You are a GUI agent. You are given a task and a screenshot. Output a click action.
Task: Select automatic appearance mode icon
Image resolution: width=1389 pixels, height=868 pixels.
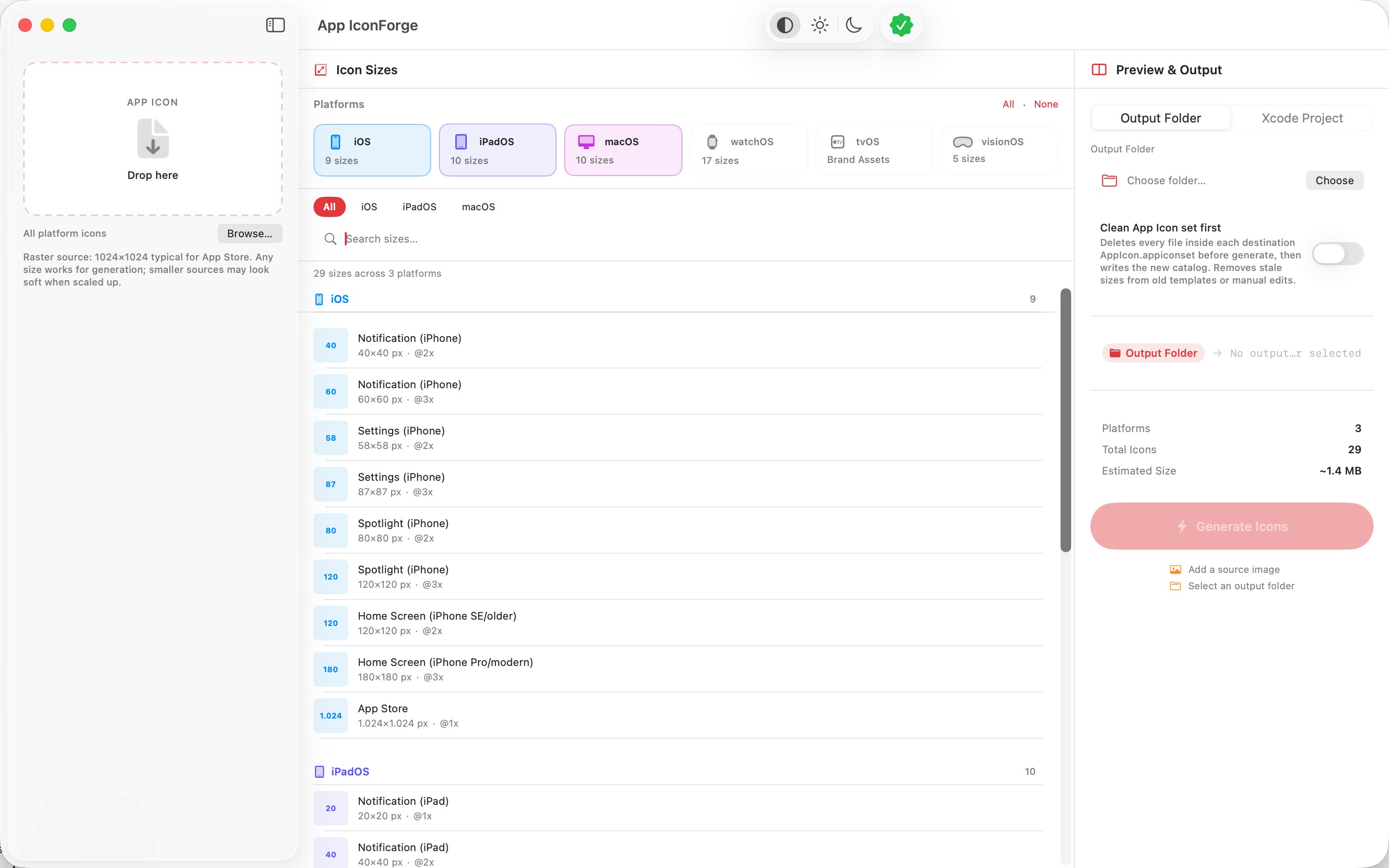tap(785, 25)
